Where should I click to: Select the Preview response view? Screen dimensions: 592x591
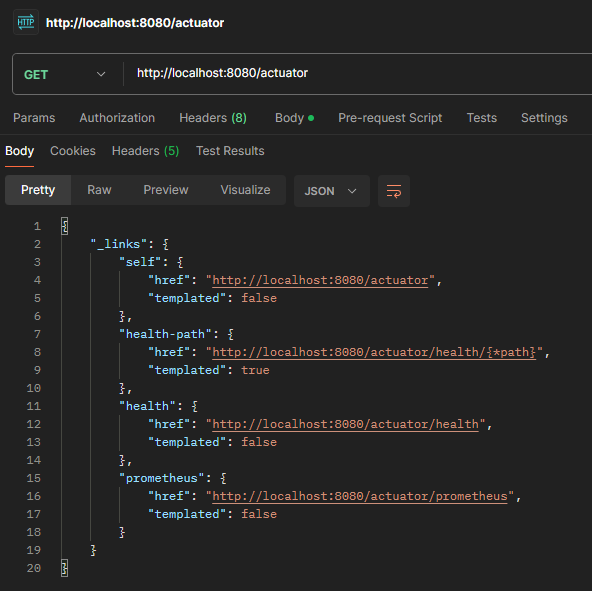166,190
